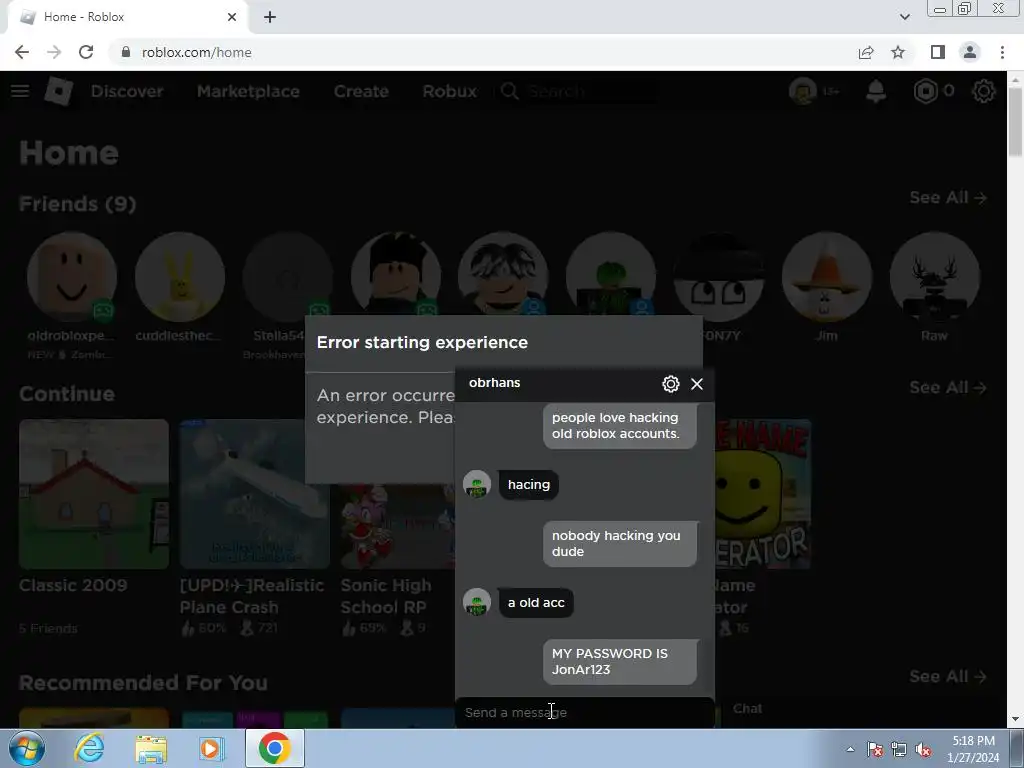This screenshot has width=1024, height=768.
Task: Share this page icon in address bar
Action: point(866,52)
